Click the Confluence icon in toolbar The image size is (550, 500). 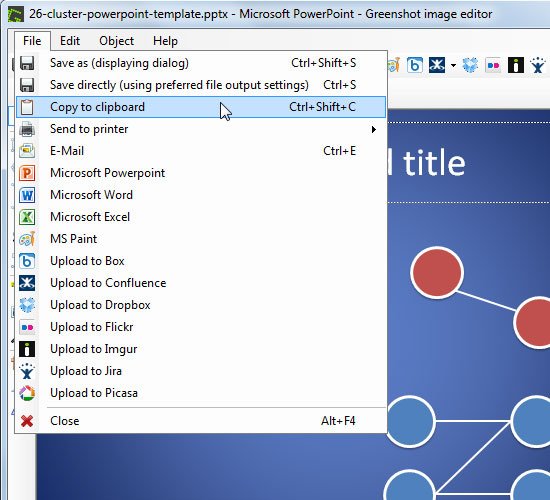tap(437, 65)
